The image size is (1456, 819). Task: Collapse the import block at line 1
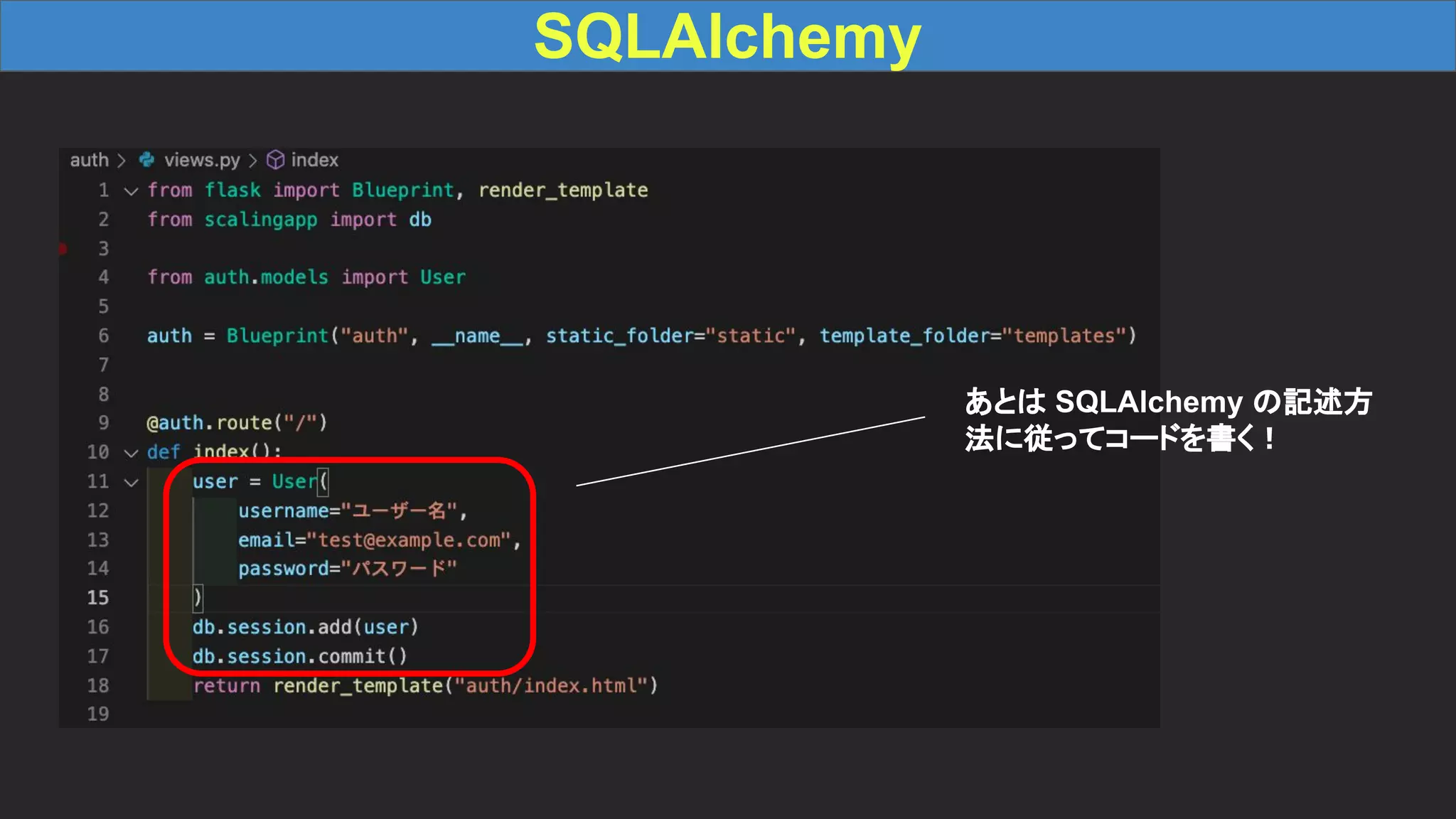131,191
